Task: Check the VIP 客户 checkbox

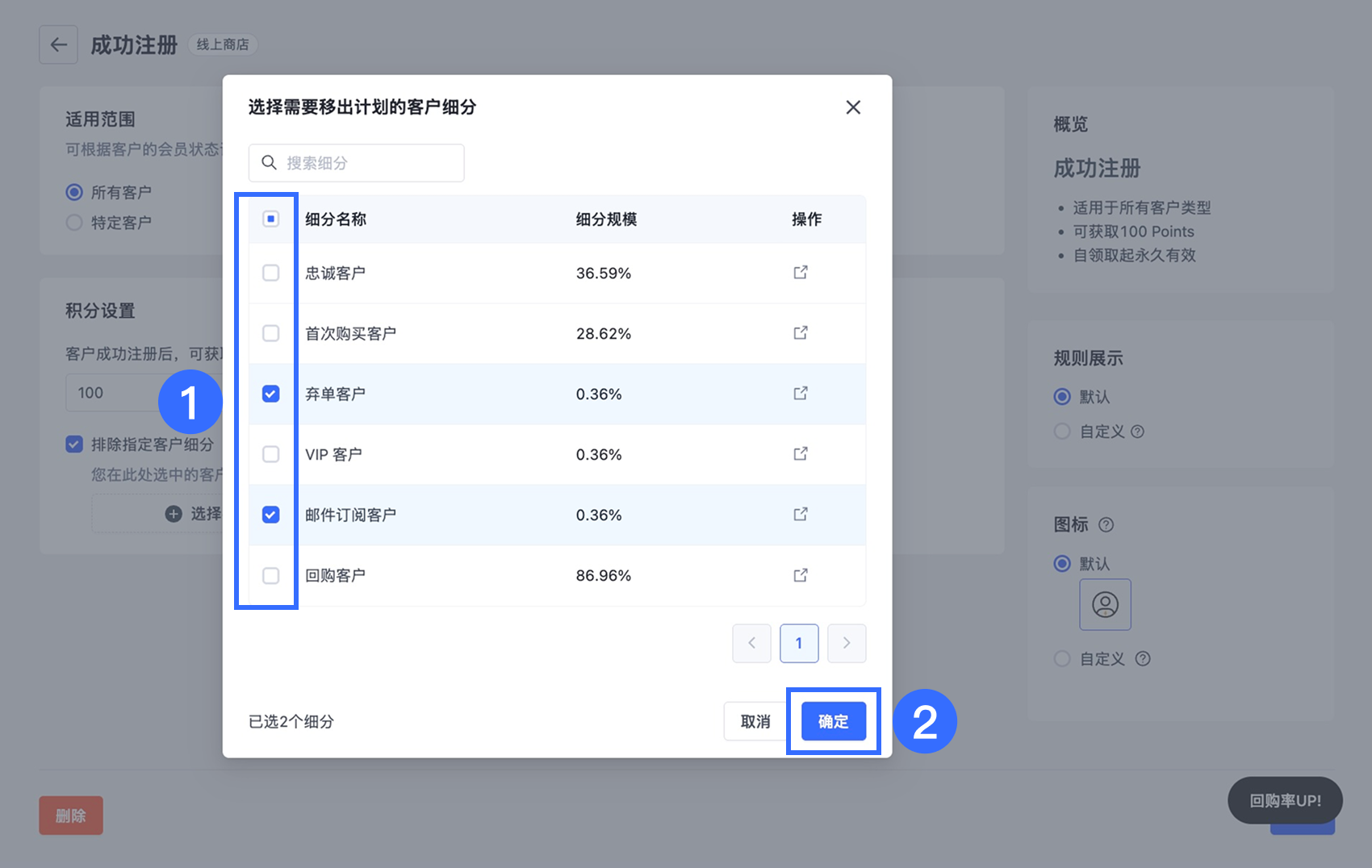Action: click(x=271, y=454)
